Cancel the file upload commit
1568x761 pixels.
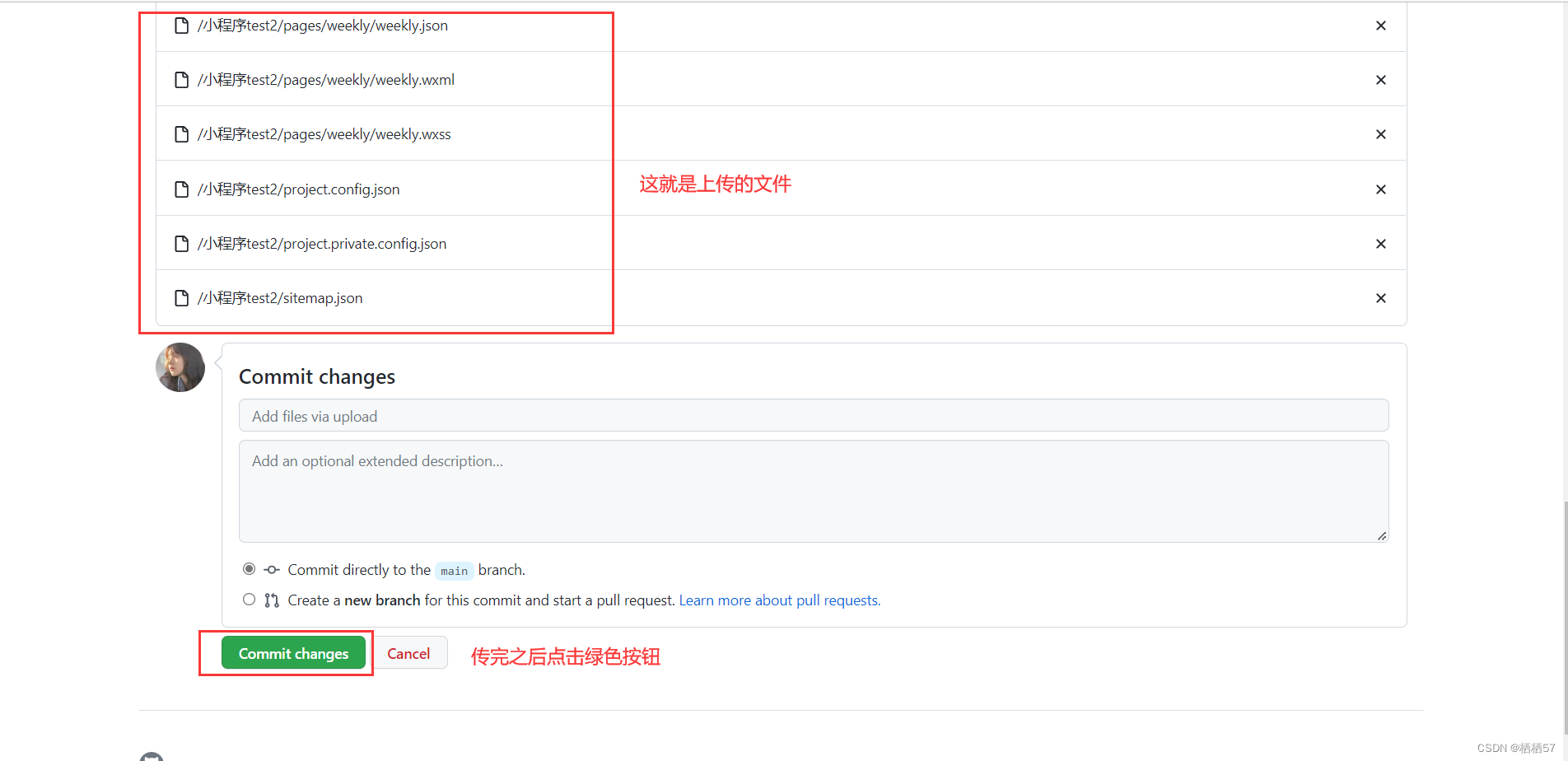pyautogui.click(x=408, y=653)
